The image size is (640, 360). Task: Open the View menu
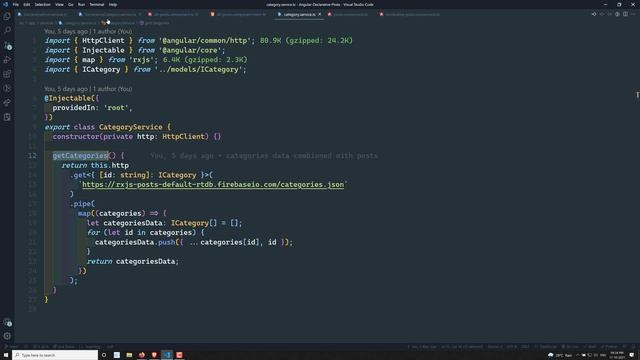click(59, 4)
